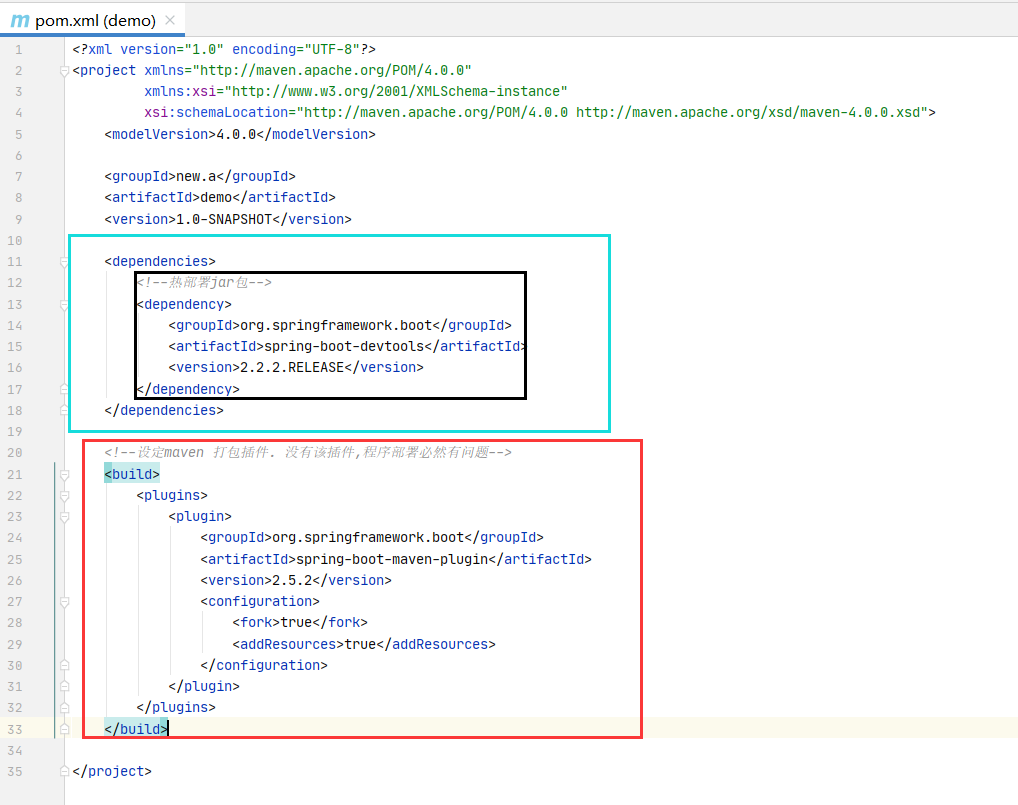Screen dimensions: 1018x805
Task: Click fold end marker at </configuration> line 30
Action: 64,665
